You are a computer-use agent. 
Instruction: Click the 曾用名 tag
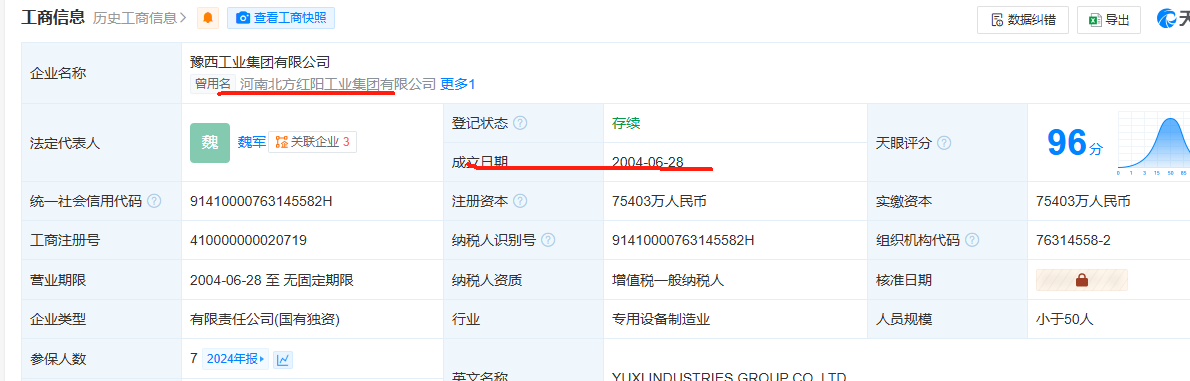click(x=212, y=84)
